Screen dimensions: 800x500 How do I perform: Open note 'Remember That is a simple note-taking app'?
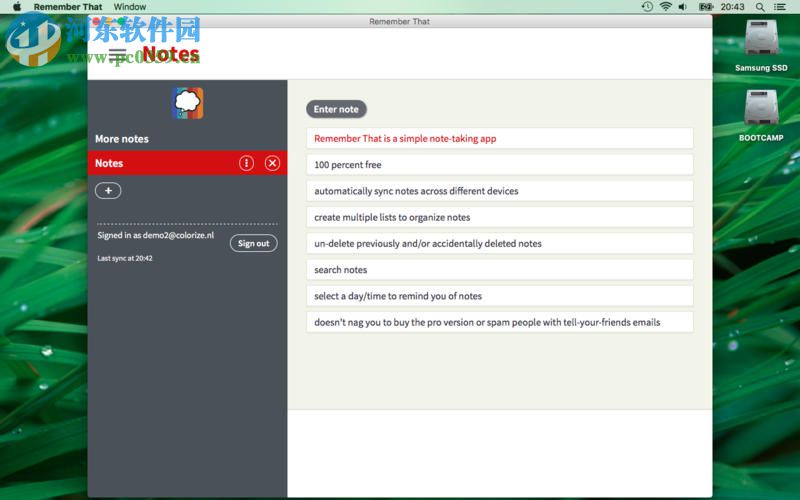tap(499, 138)
